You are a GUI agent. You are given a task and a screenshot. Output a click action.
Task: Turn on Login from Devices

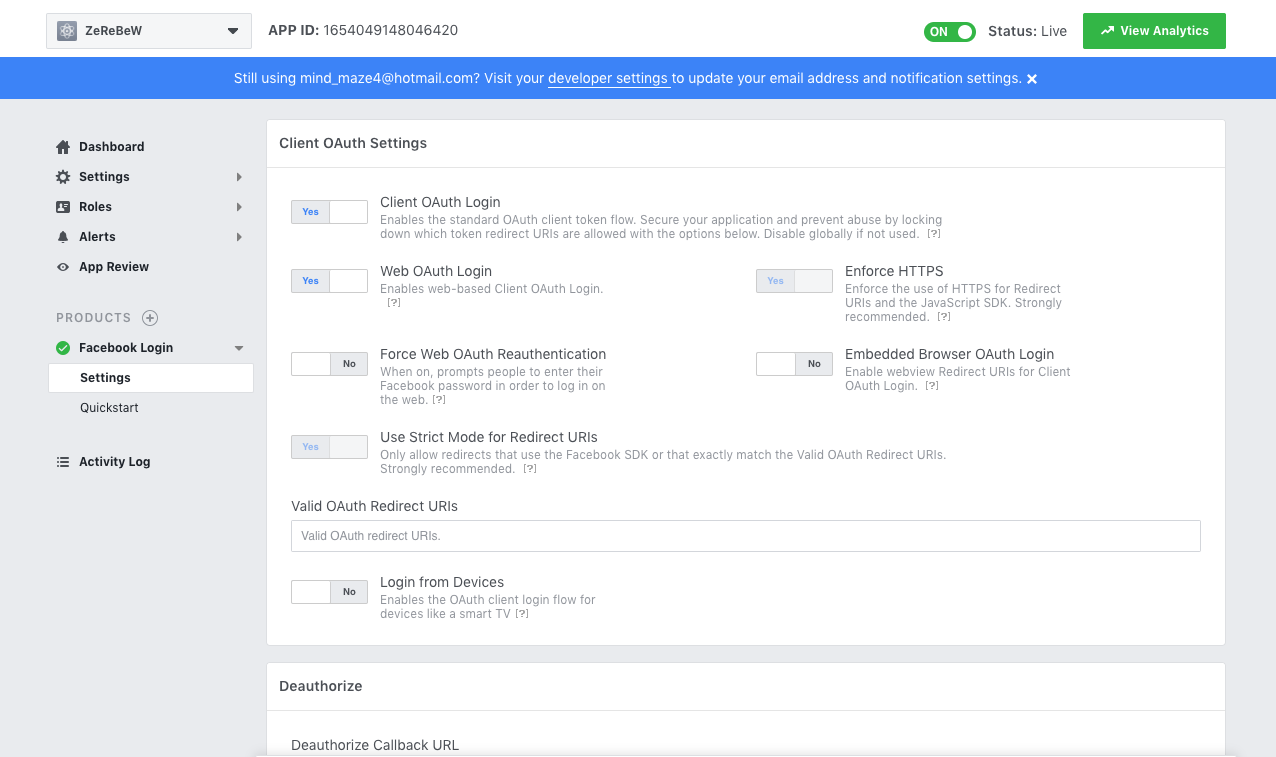pos(329,592)
